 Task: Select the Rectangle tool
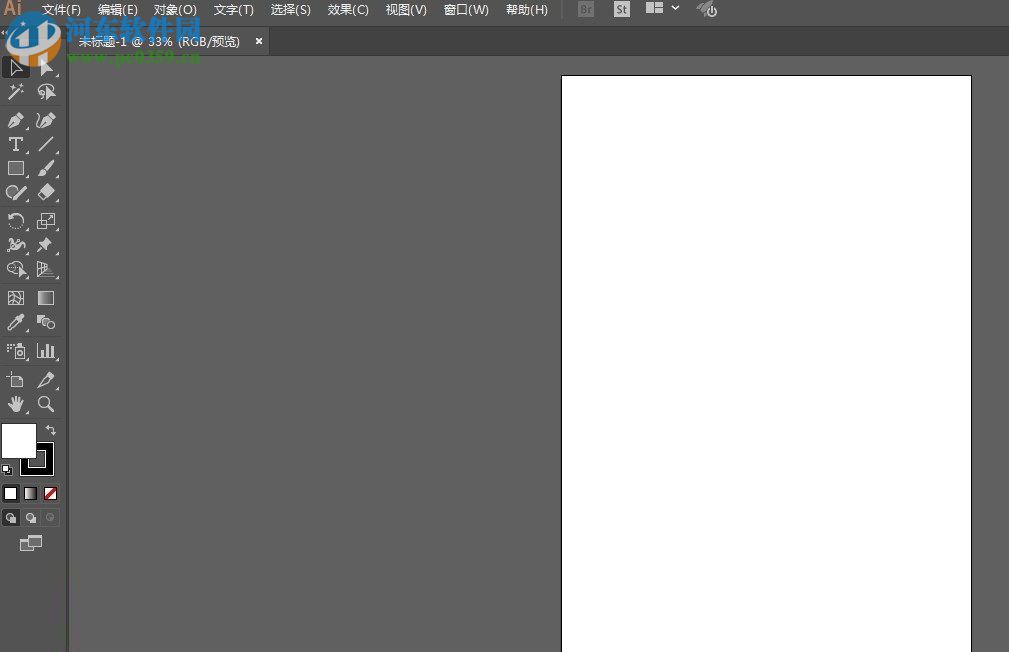pyautogui.click(x=15, y=168)
